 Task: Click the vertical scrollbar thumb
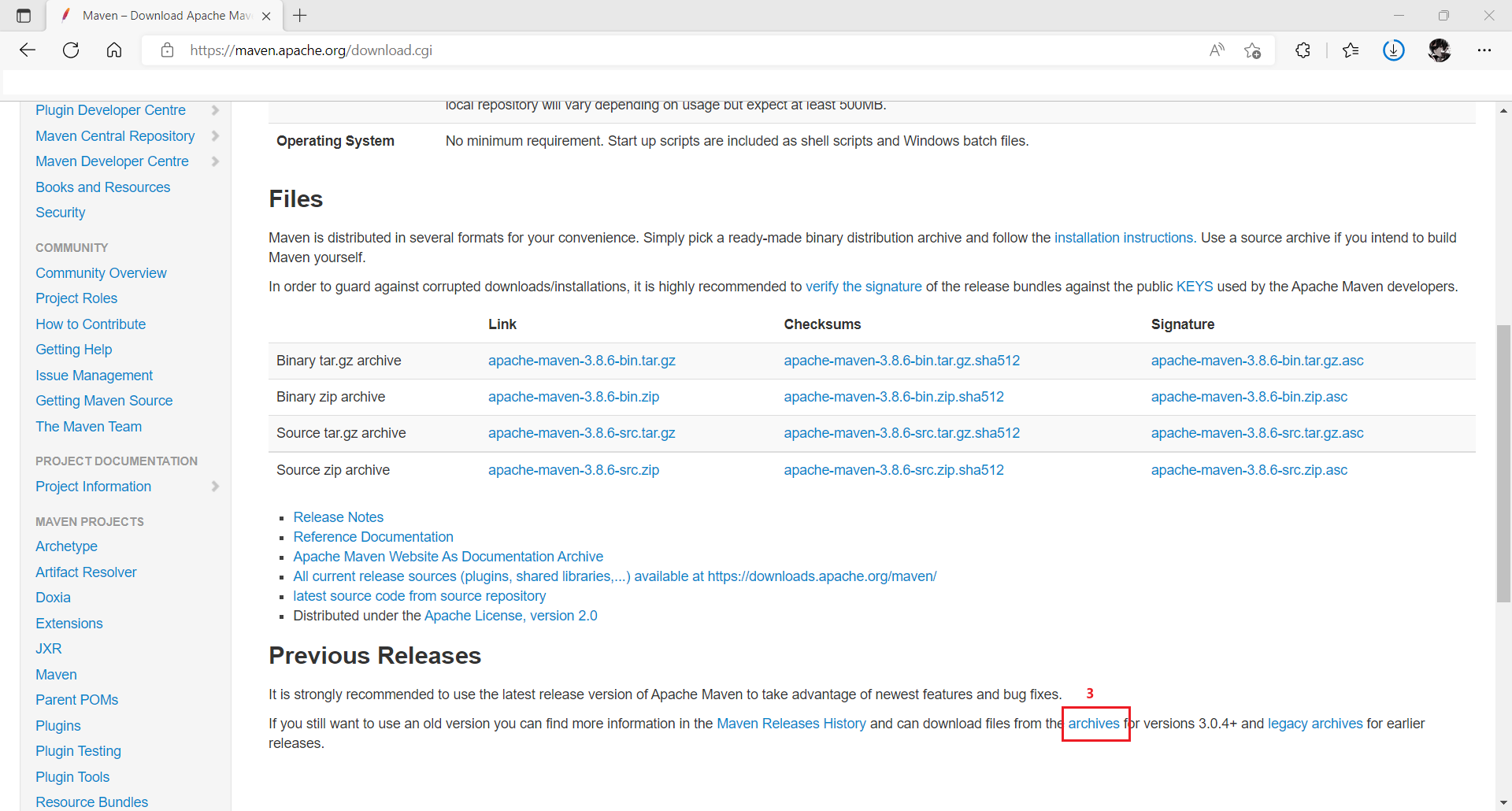tap(1503, 463)
